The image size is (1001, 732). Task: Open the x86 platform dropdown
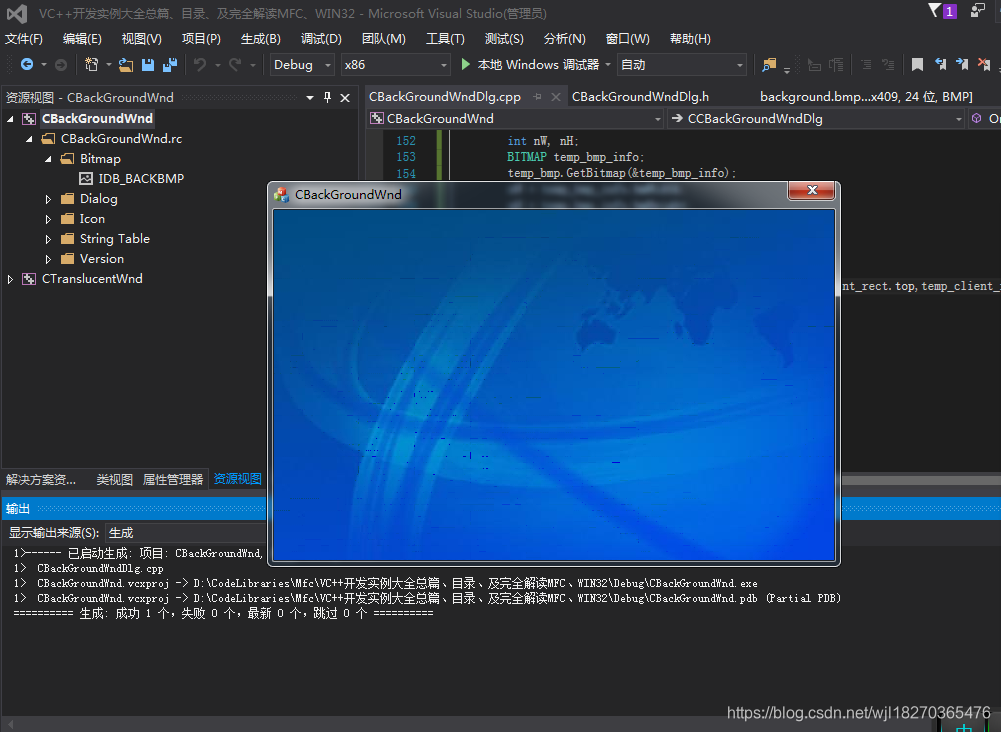(x=395, y=64)
